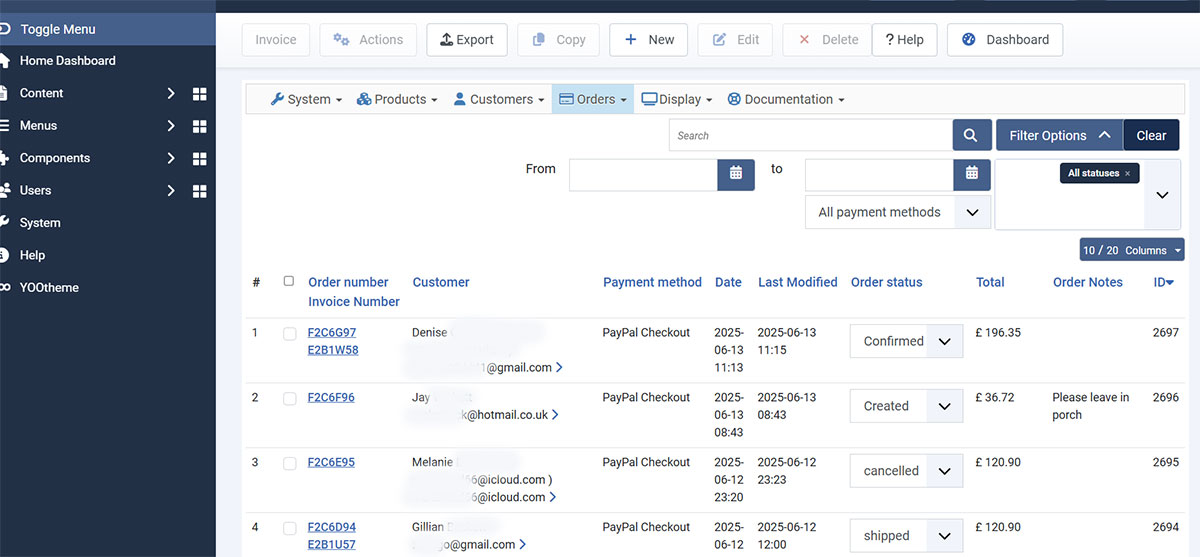Click the Copy toolbar button
This screenshot has height=557, width=1200.
click(559, 40)
